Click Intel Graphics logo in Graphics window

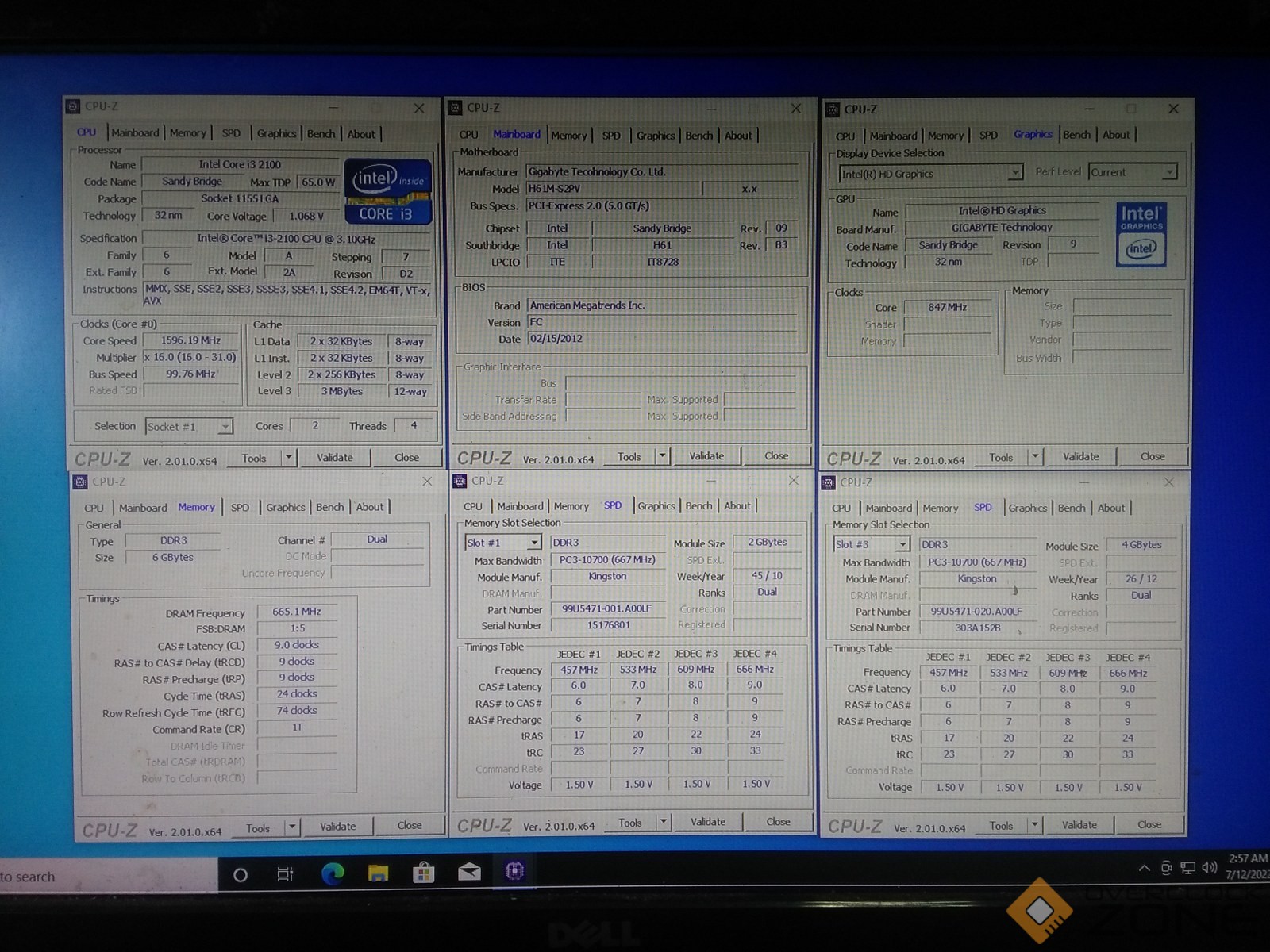[x=1141, y=234]
